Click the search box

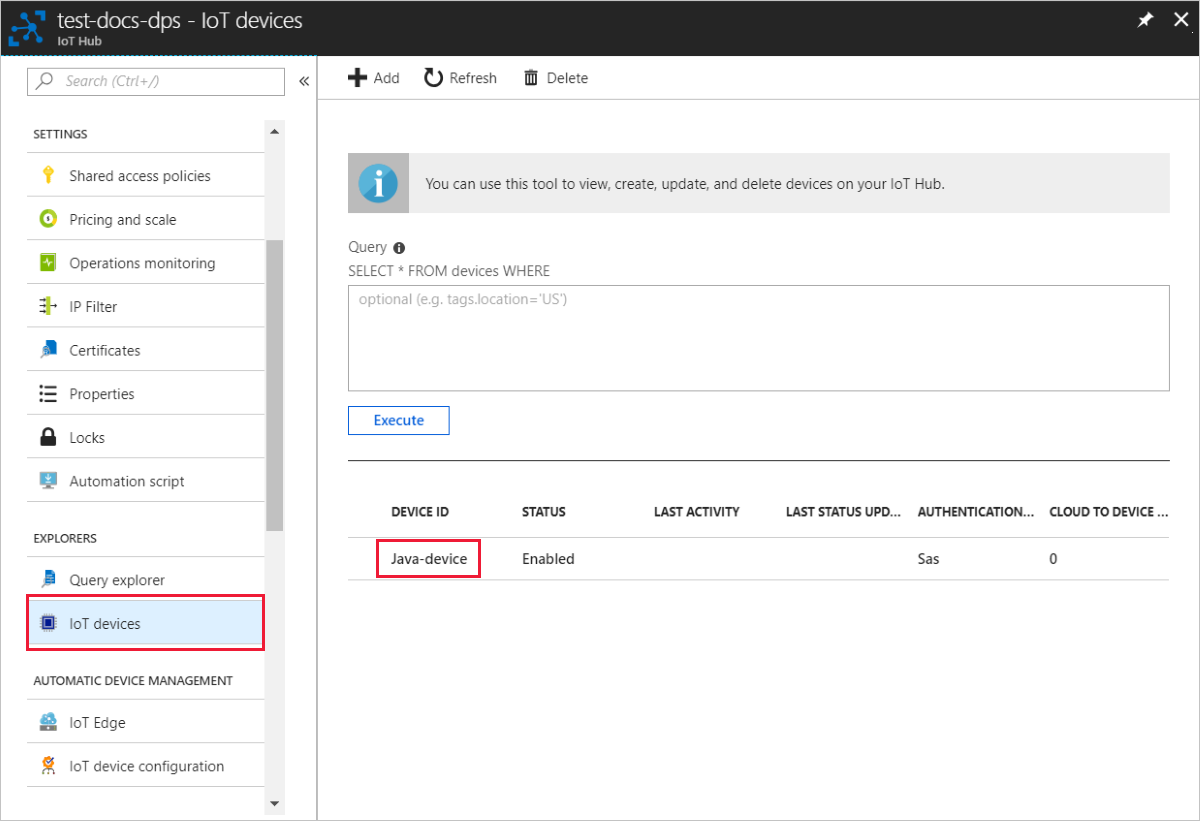[x=155, y=81]
